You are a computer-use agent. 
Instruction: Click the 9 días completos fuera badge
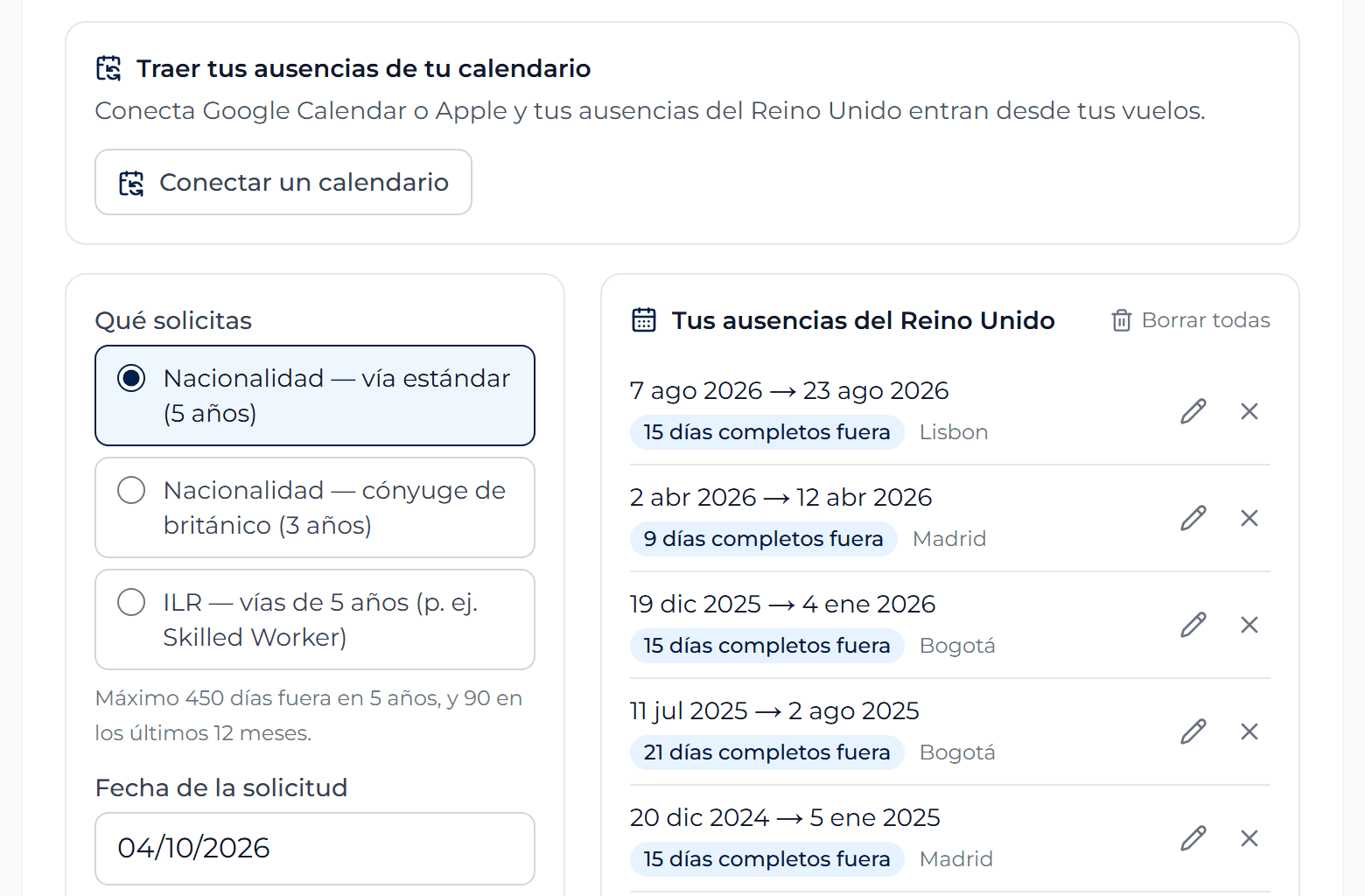click(x=764, y=539)
